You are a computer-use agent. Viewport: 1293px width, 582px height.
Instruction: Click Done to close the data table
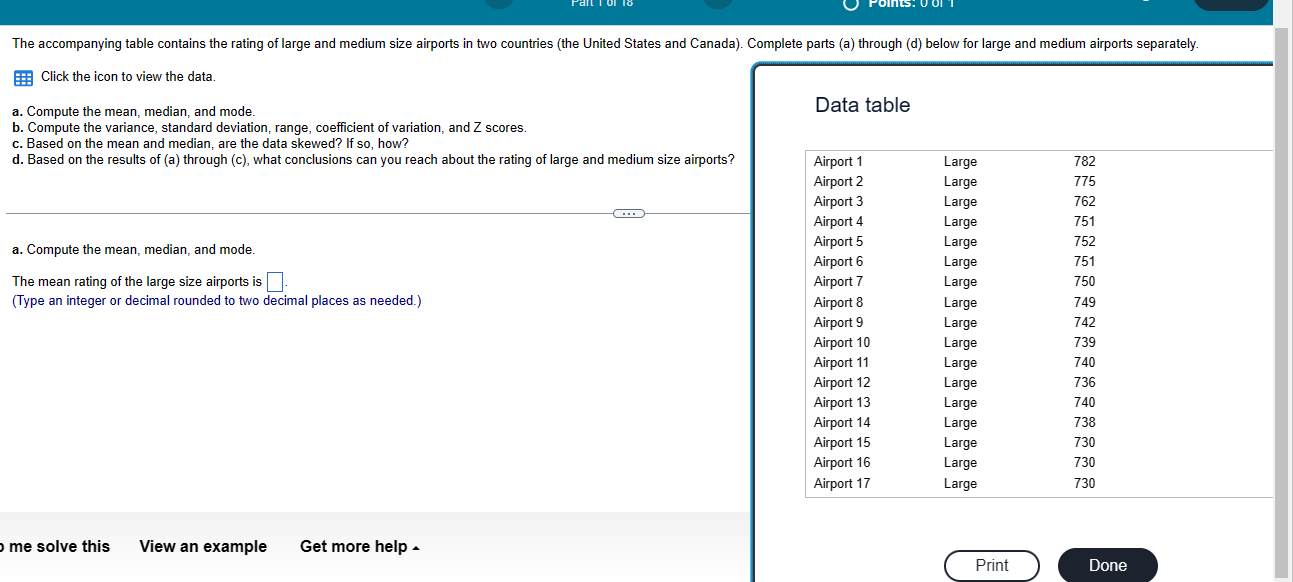pyautogui.click(x=1107, y=565)
